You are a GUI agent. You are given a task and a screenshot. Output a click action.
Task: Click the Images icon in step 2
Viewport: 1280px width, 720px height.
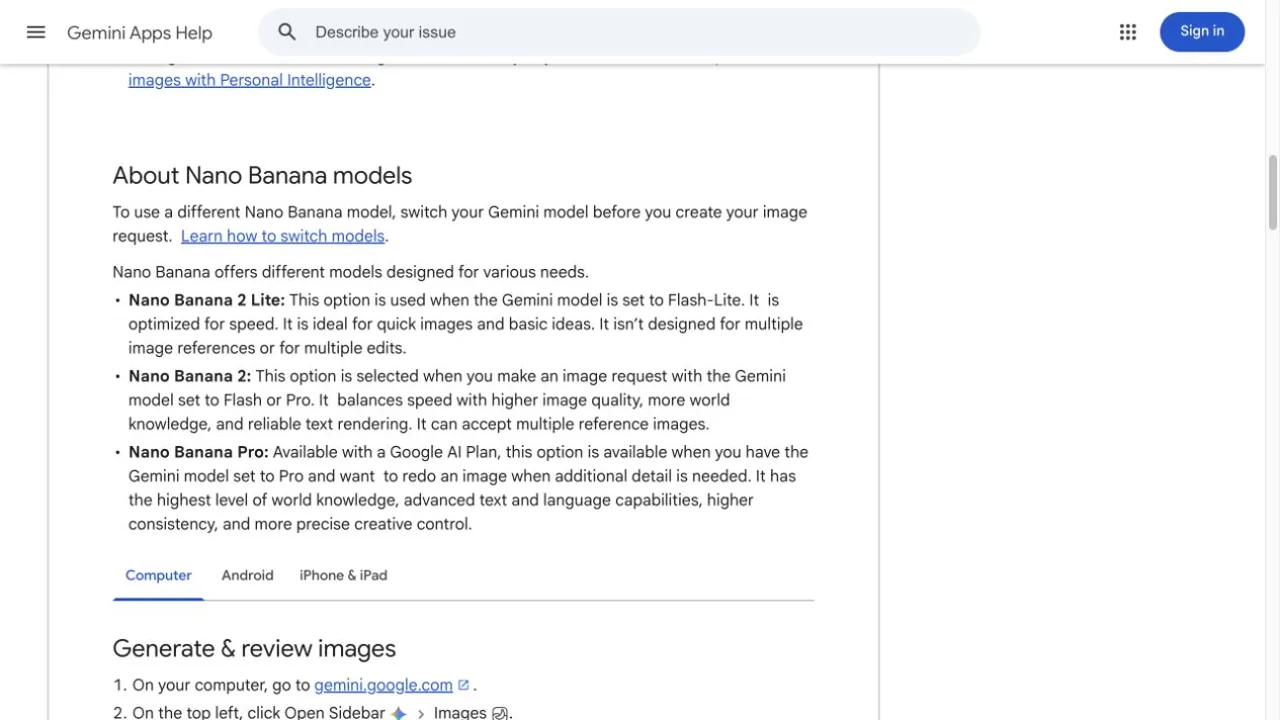click(500, 713)
